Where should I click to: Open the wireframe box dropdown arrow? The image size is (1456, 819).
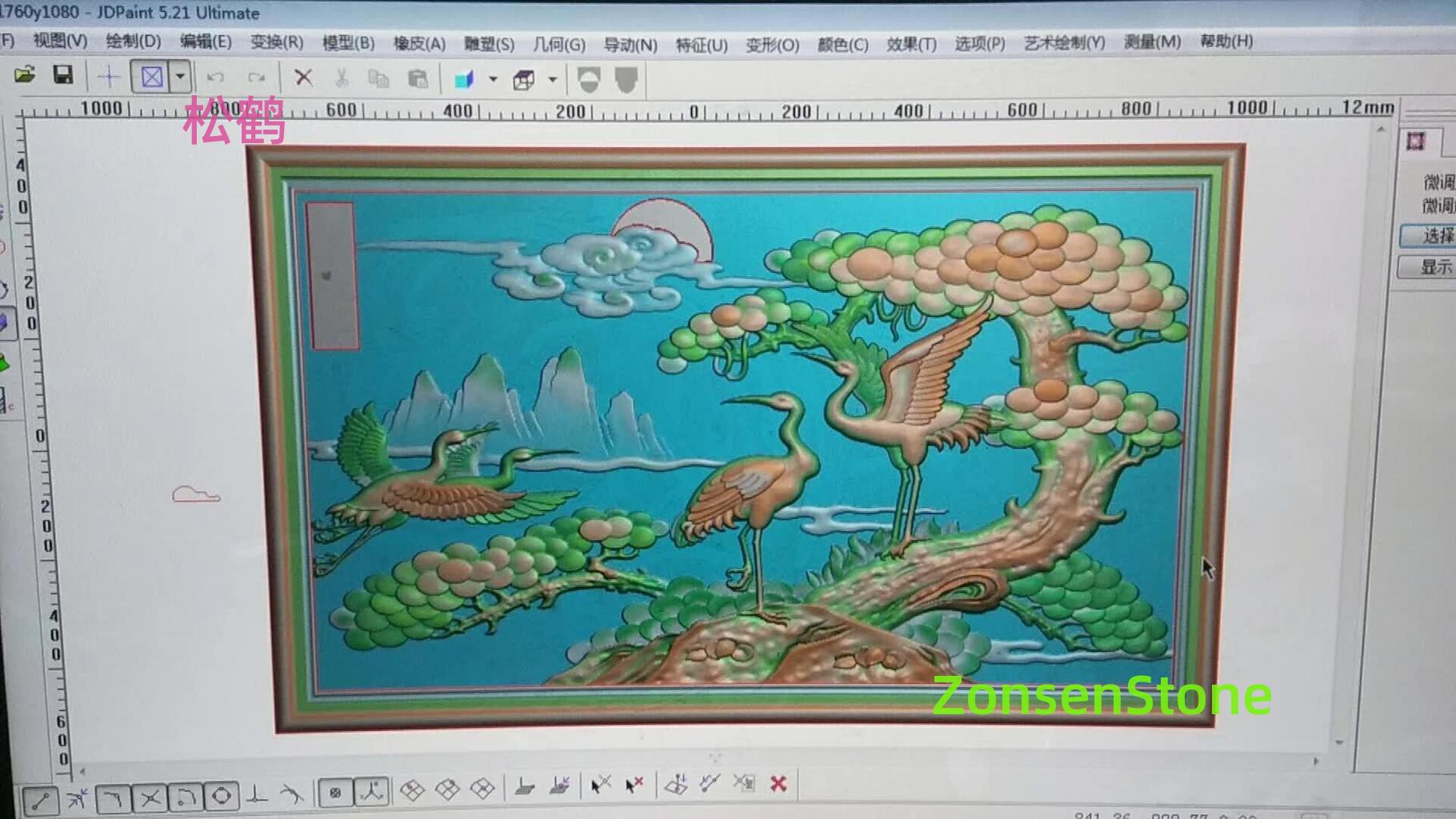tap(552, 79)
